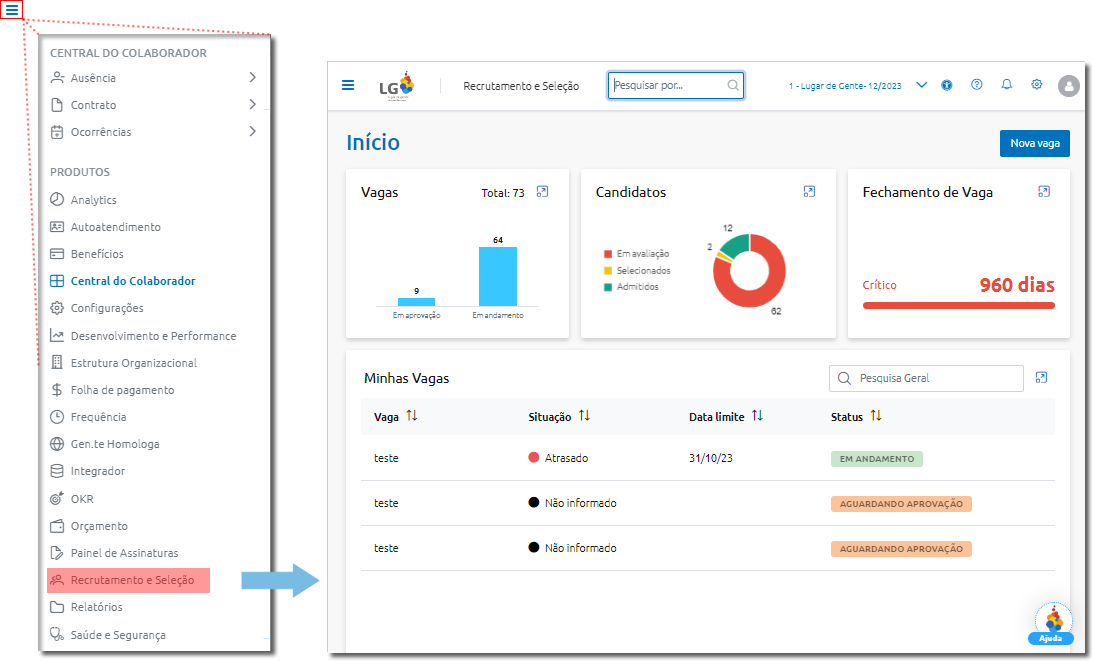The width and height of the screenshot is (1093, 661).
Task: Click the user profile avatar
Action: (x=1068, y=86)
